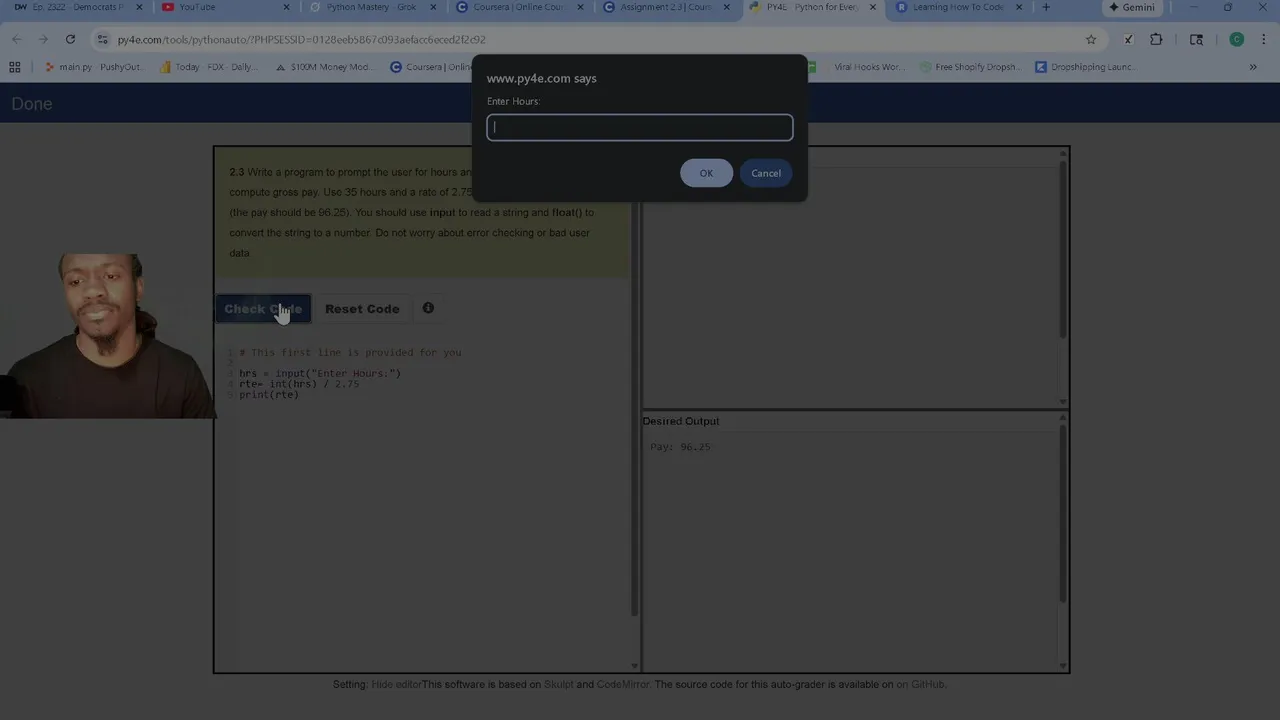The height and width of the screenshot is (720, 1280).
Task: Click code line rte= int(hrs) / 2.75
Action: [x=299, y=384]
